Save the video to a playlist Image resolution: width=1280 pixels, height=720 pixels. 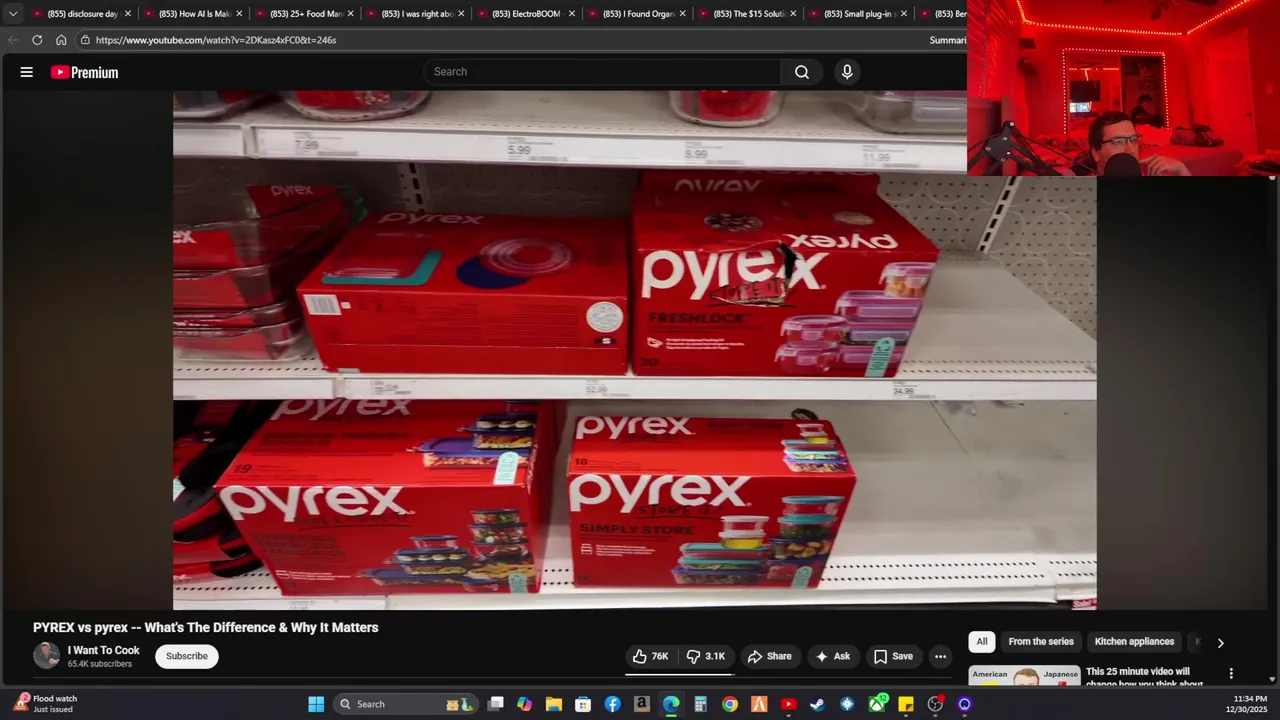(x=893, y=656)
